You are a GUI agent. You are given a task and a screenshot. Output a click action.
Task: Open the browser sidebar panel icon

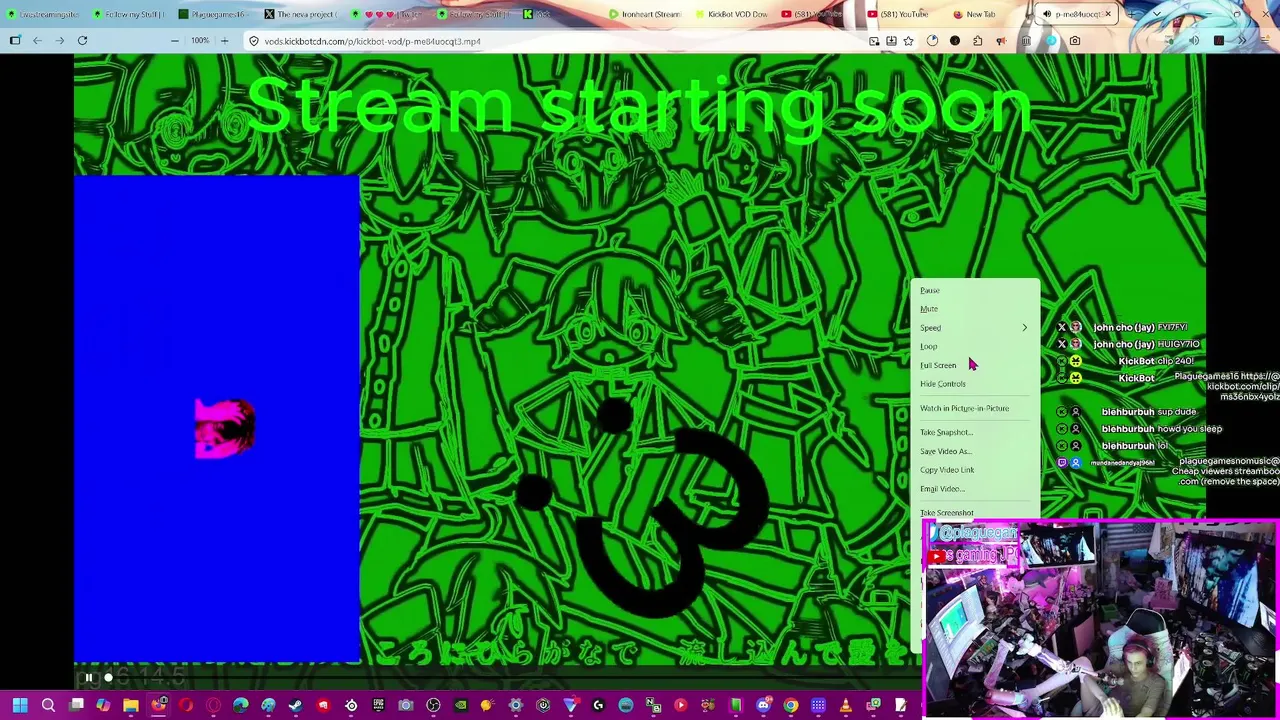click(15, 41)
